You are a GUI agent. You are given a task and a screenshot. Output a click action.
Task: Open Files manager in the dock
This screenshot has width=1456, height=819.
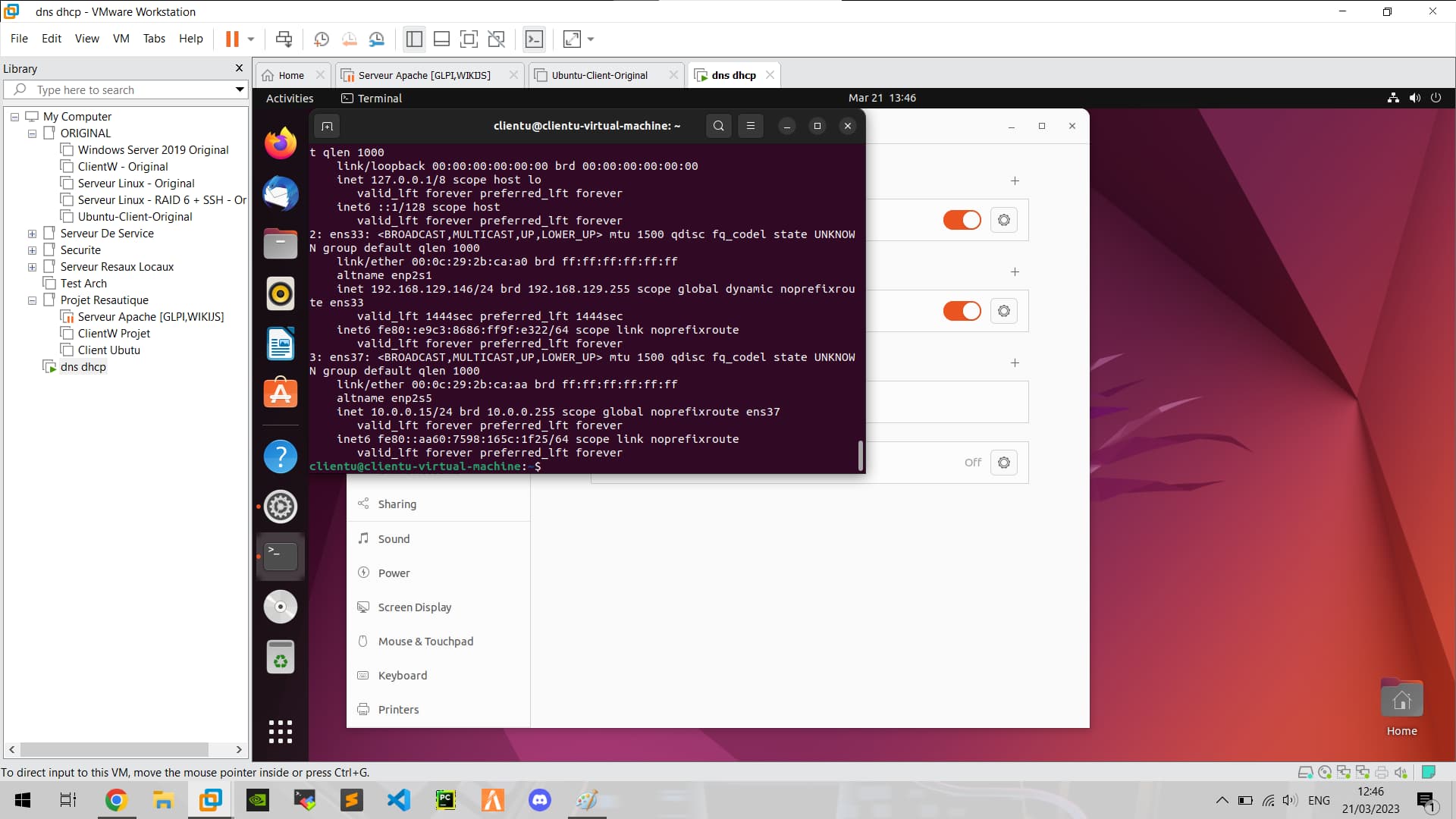(281, 243)
